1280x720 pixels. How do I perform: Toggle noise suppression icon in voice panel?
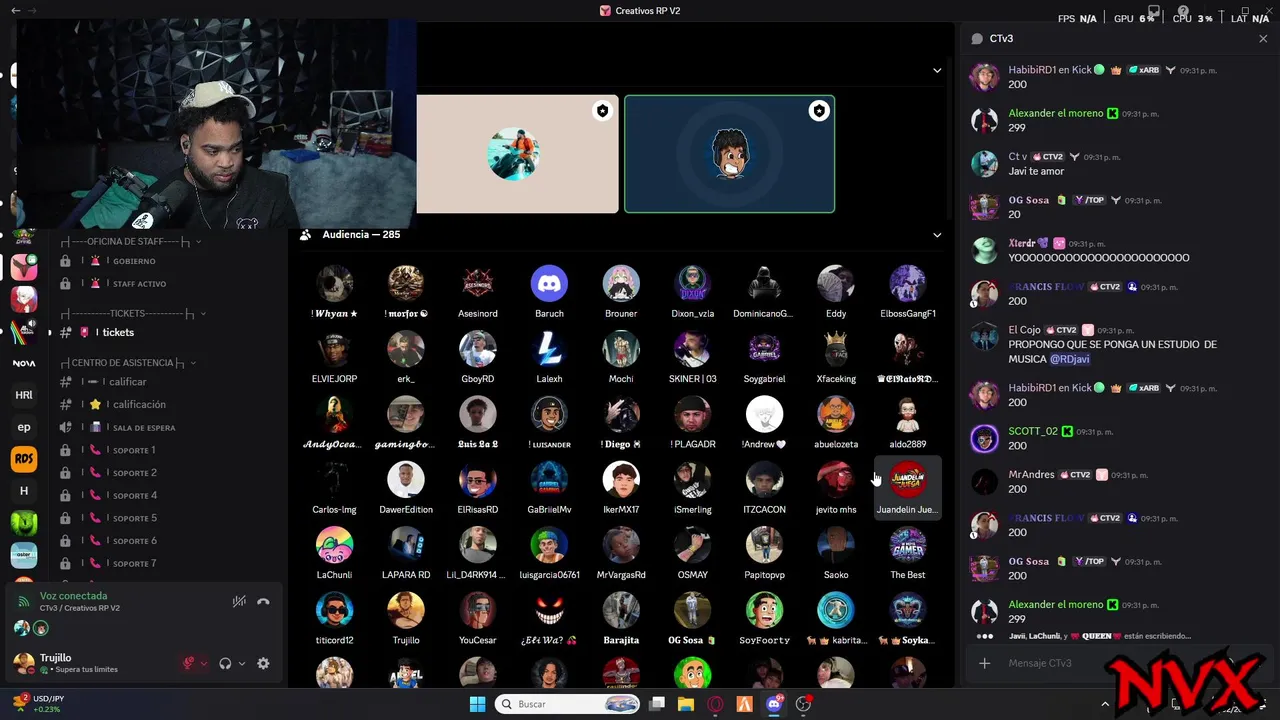pyautogui.click(x=239, y=602)
